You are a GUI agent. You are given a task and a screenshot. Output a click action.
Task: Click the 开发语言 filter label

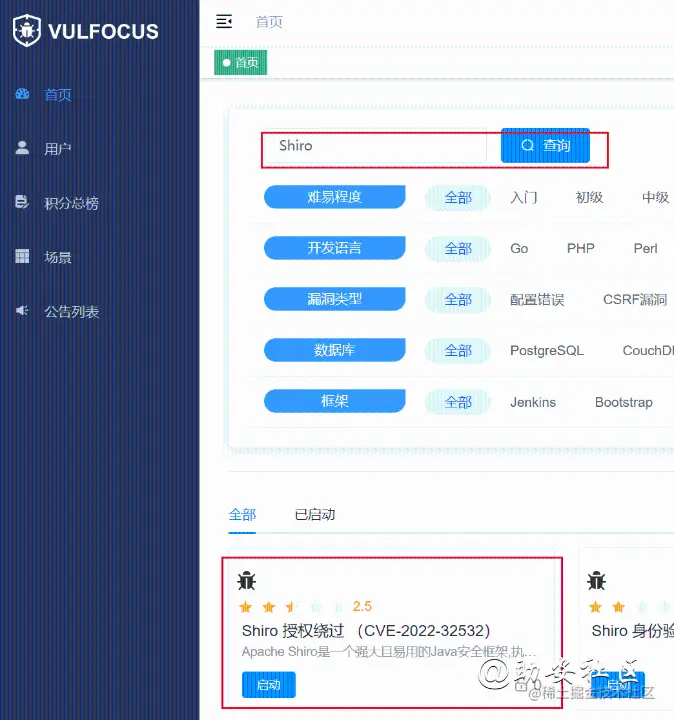point(335,248)
